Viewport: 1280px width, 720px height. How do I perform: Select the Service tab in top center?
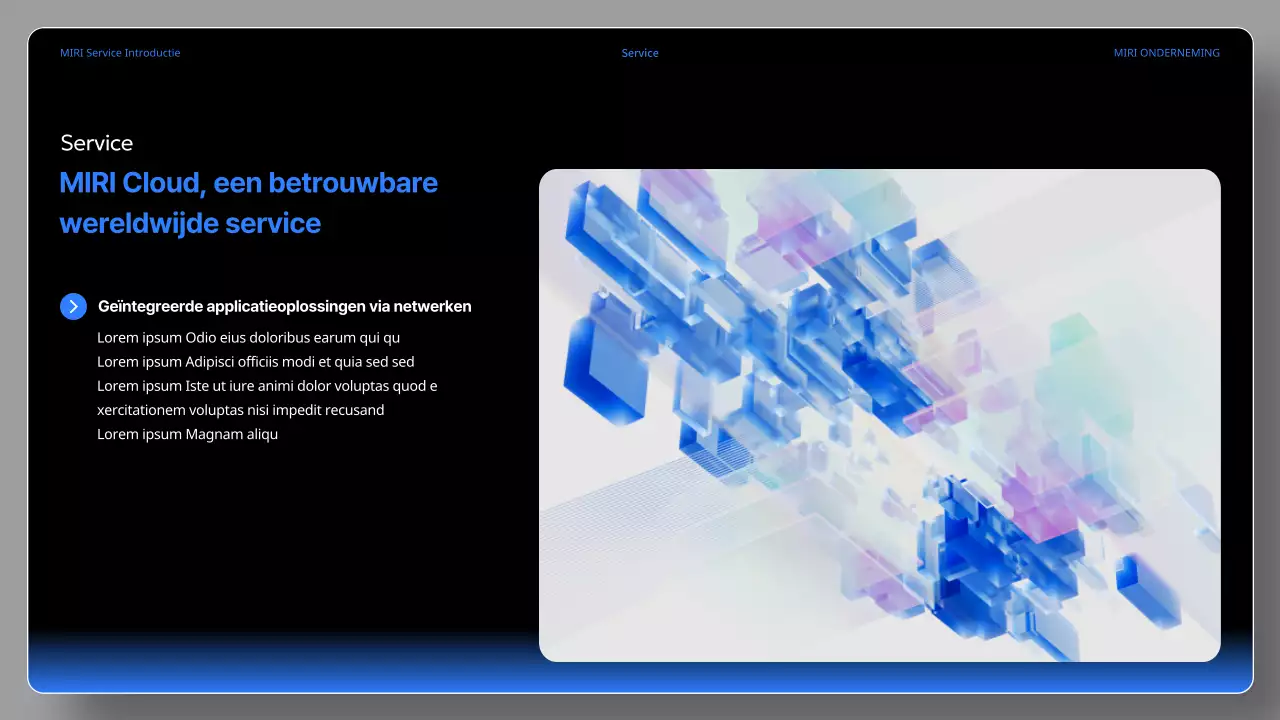coord(640,53)
